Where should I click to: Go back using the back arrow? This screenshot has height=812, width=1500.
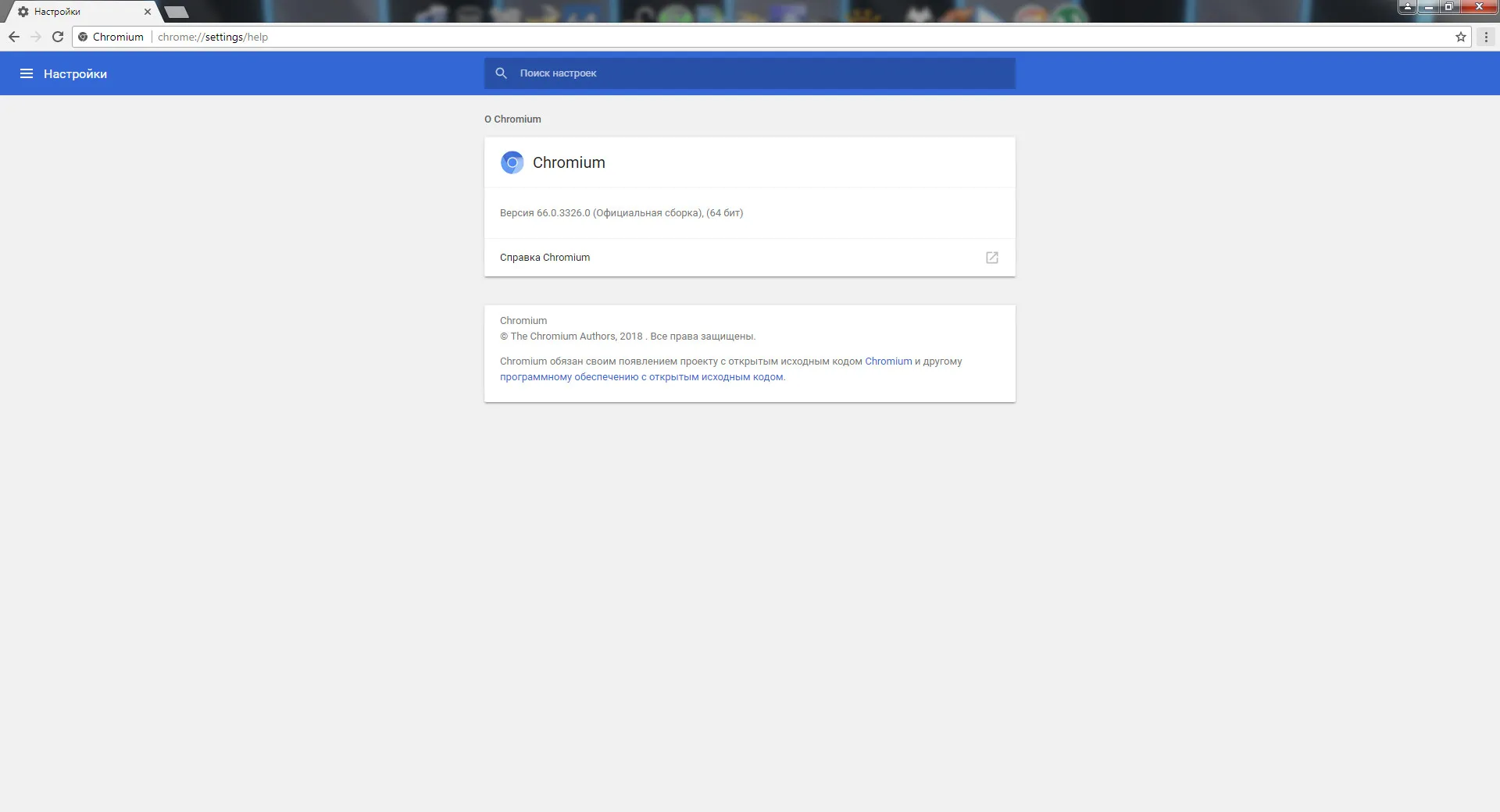point(14,37)
